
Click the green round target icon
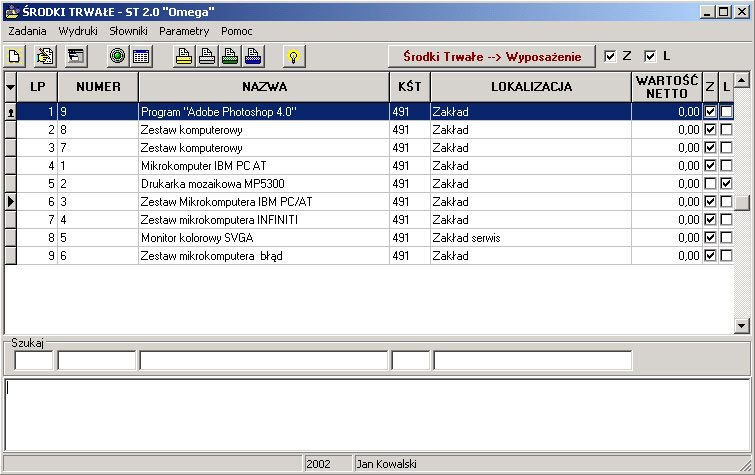pos(118,56)
